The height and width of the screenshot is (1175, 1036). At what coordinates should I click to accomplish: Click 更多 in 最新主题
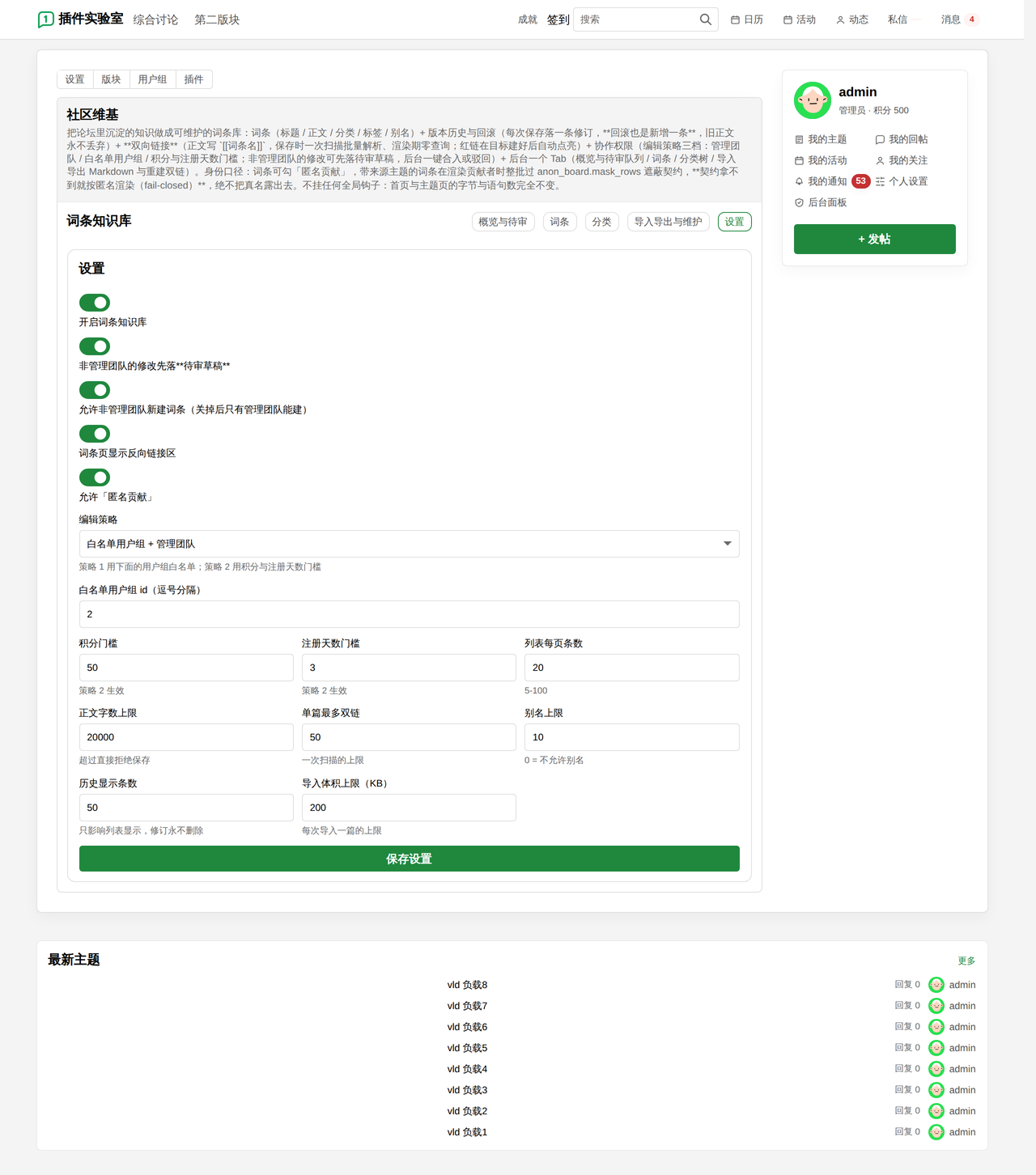[966, 961]
